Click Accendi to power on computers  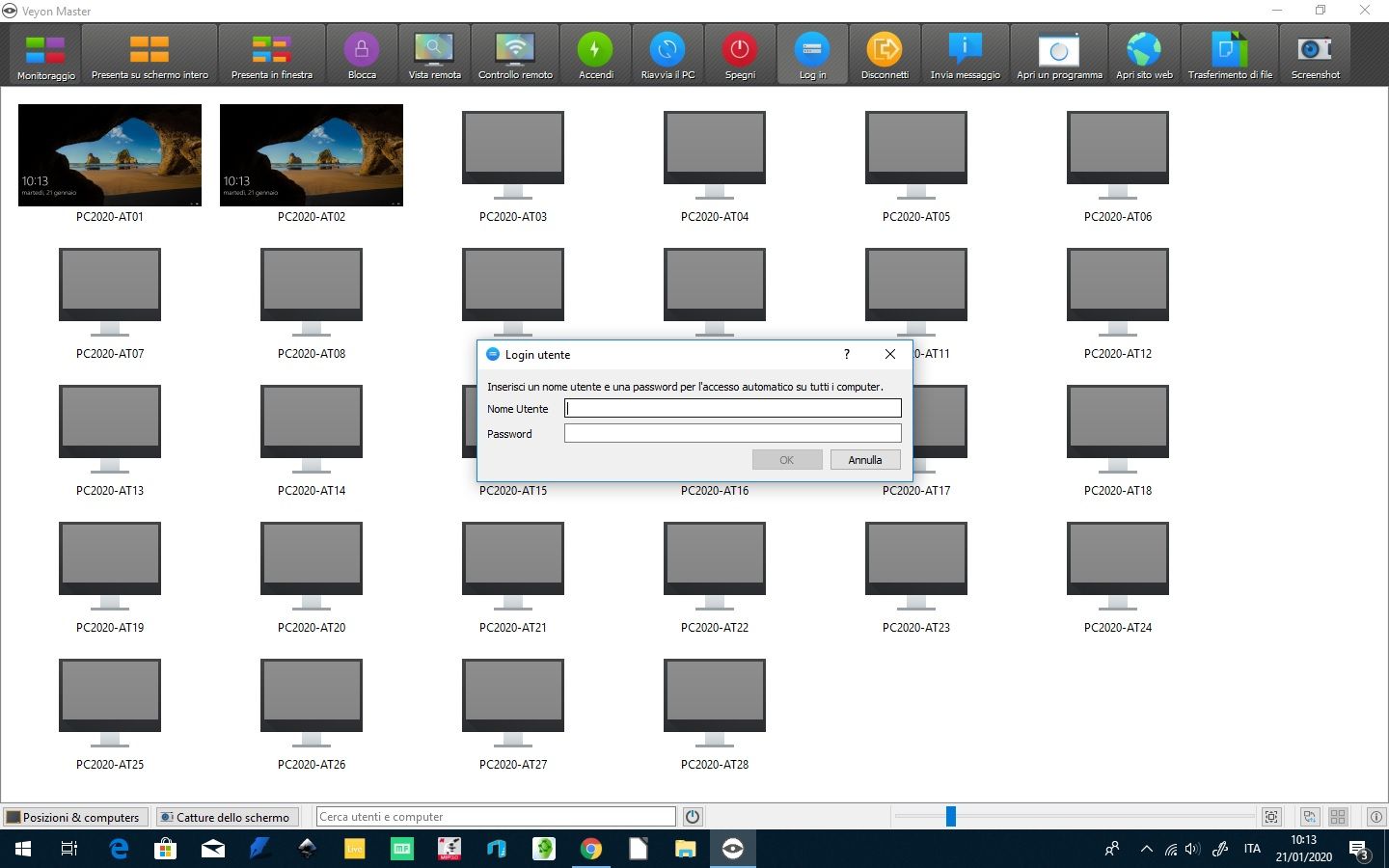click(x=596, y=55)
